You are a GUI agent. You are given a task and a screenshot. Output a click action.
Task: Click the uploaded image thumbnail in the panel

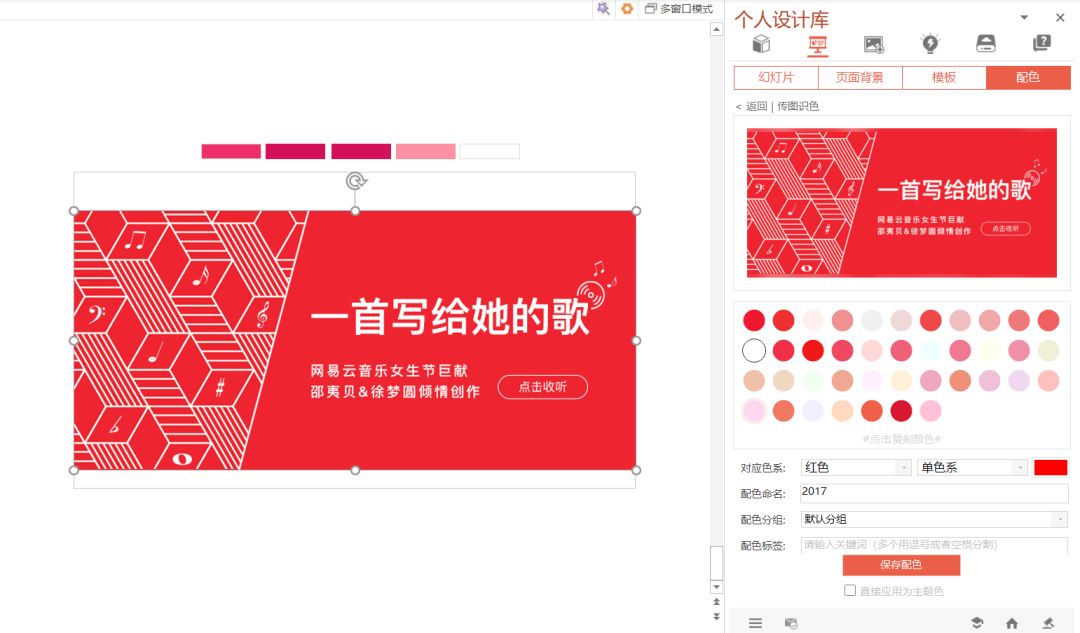tap(902, 203)
